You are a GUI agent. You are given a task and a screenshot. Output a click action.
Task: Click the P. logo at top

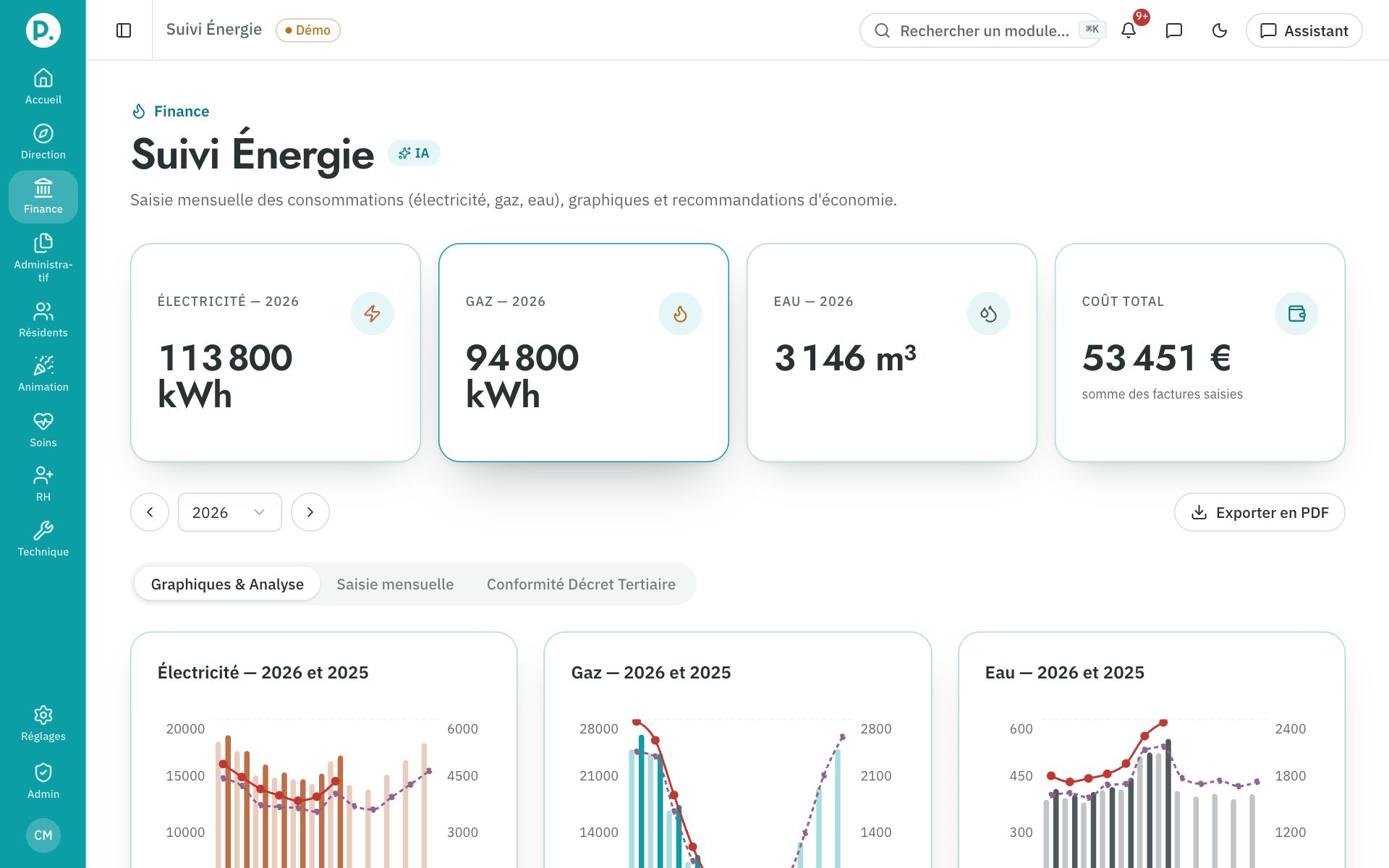[x=43, y=30]
